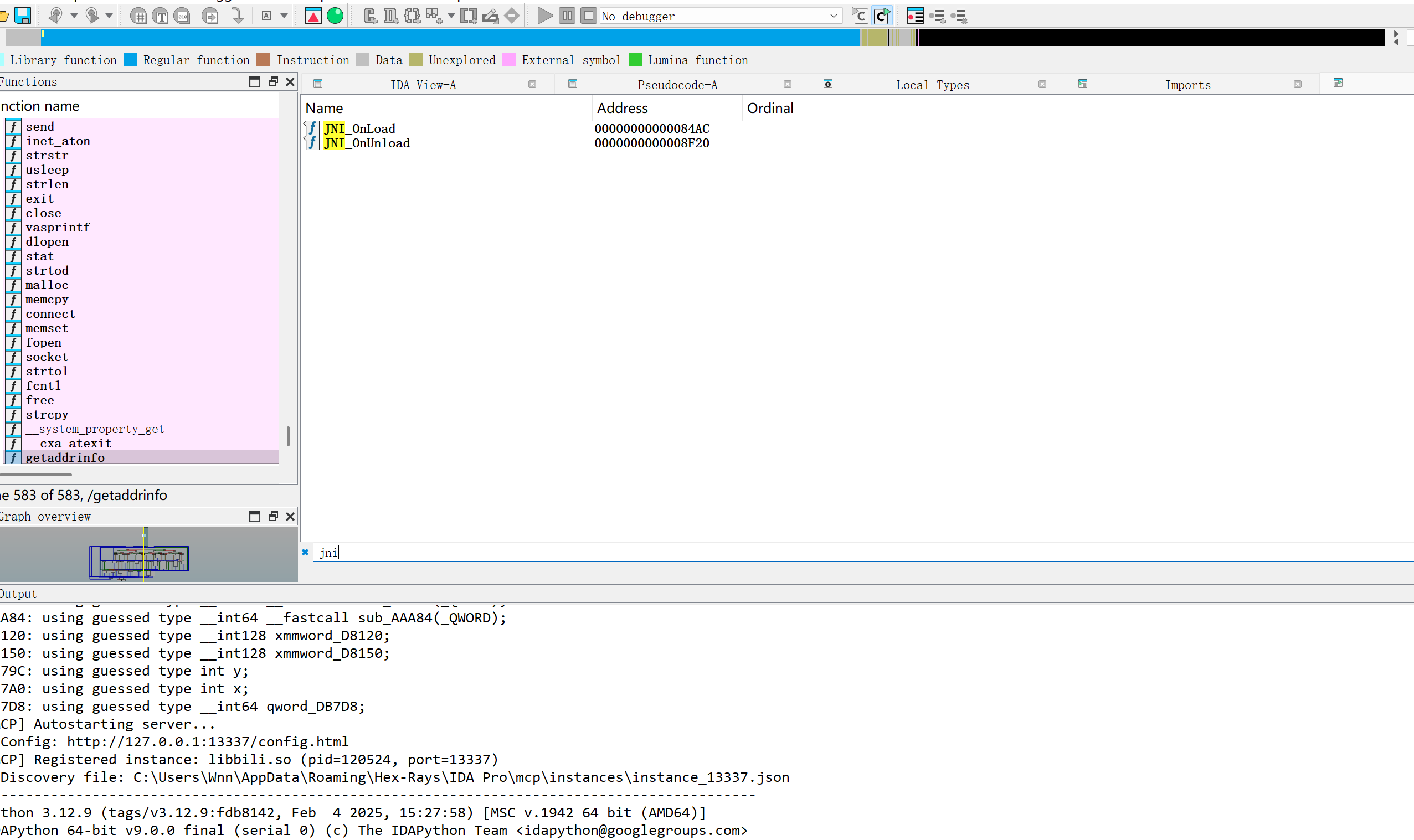1414x840 pixels.
Task: Click the Jump forward arrow icon
Action: pyautogui.click(x=92, y=16)
